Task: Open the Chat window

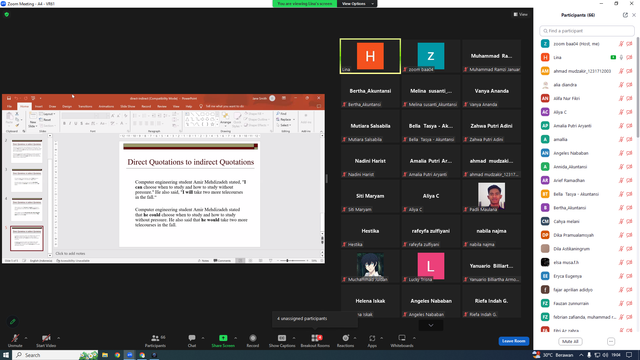Action: pos(192,340)
